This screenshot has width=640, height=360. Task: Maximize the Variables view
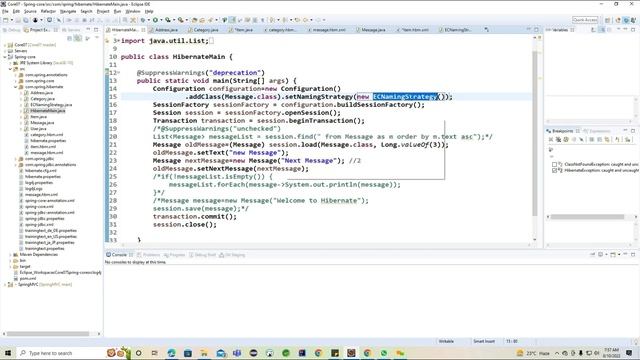pyautogui.click(x=633, y=30)
